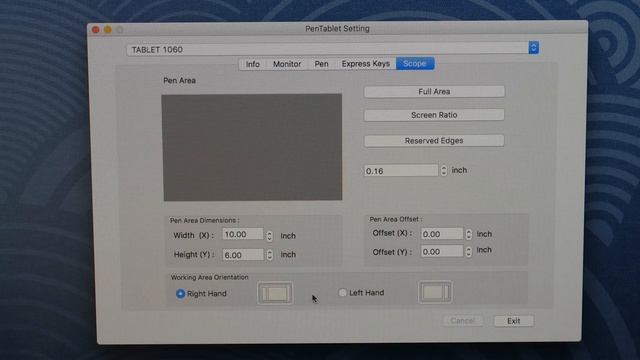The height and width of the screenshot is (360, 640).
Task: Adjust the Offset (Y) stepper arrows
Action: [x=469, y=251]
